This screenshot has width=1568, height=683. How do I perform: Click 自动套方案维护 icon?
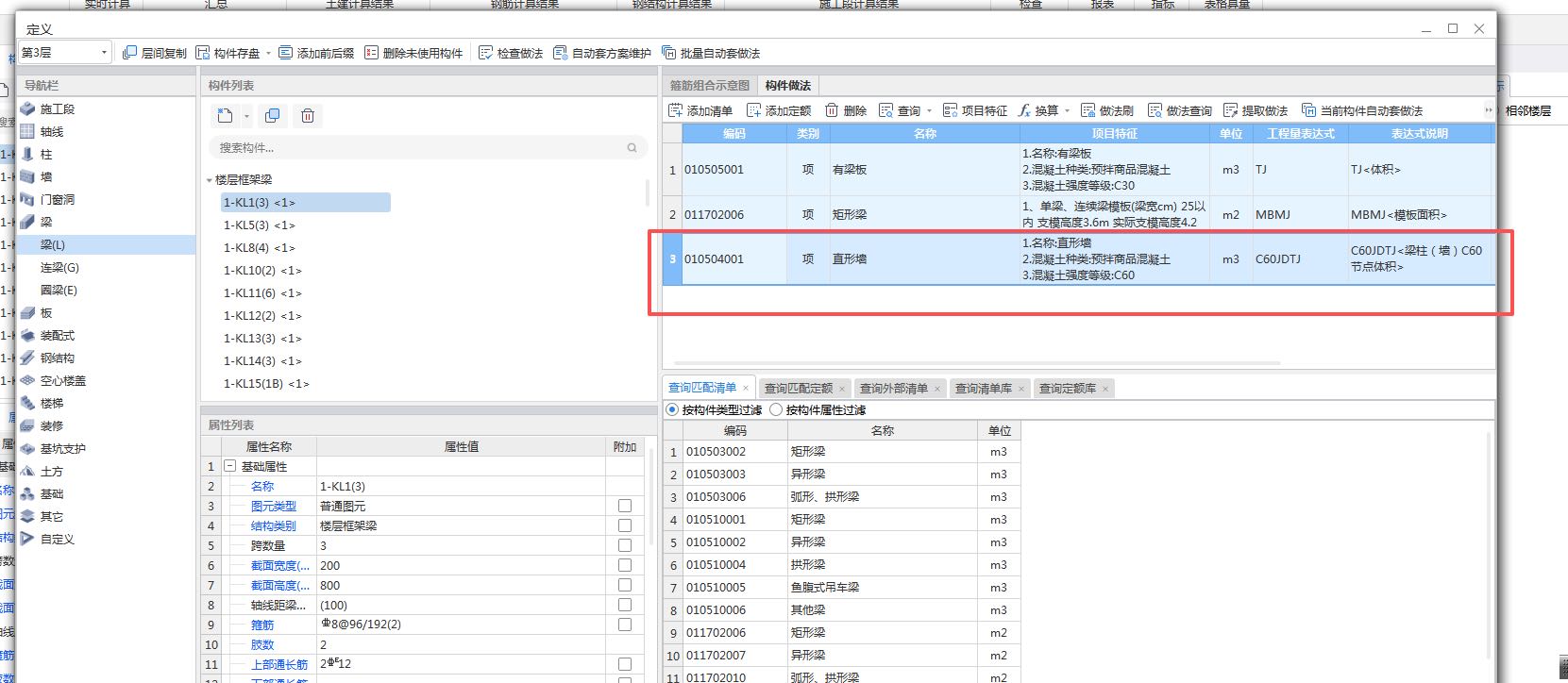click(561, 53)
